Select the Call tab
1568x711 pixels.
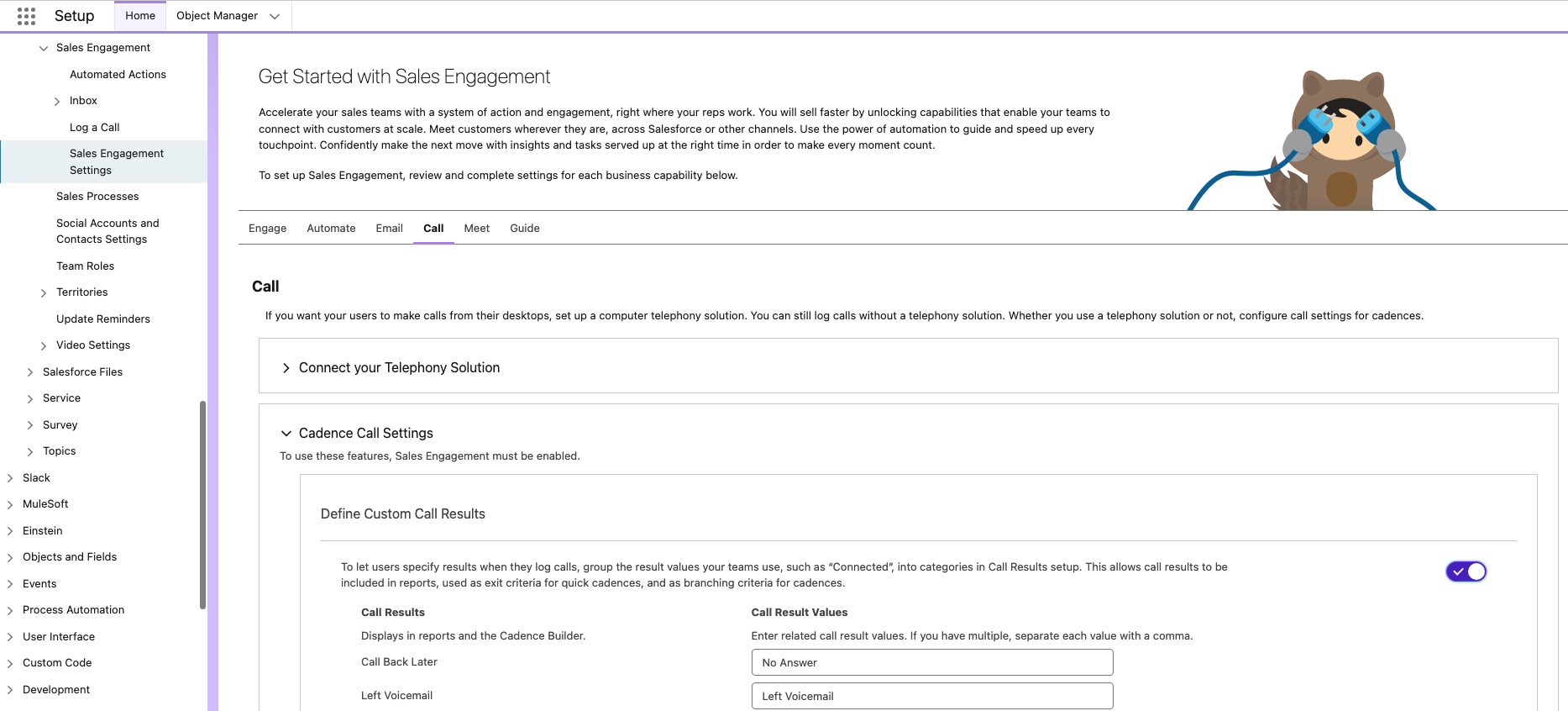click(x=433, y=229)
